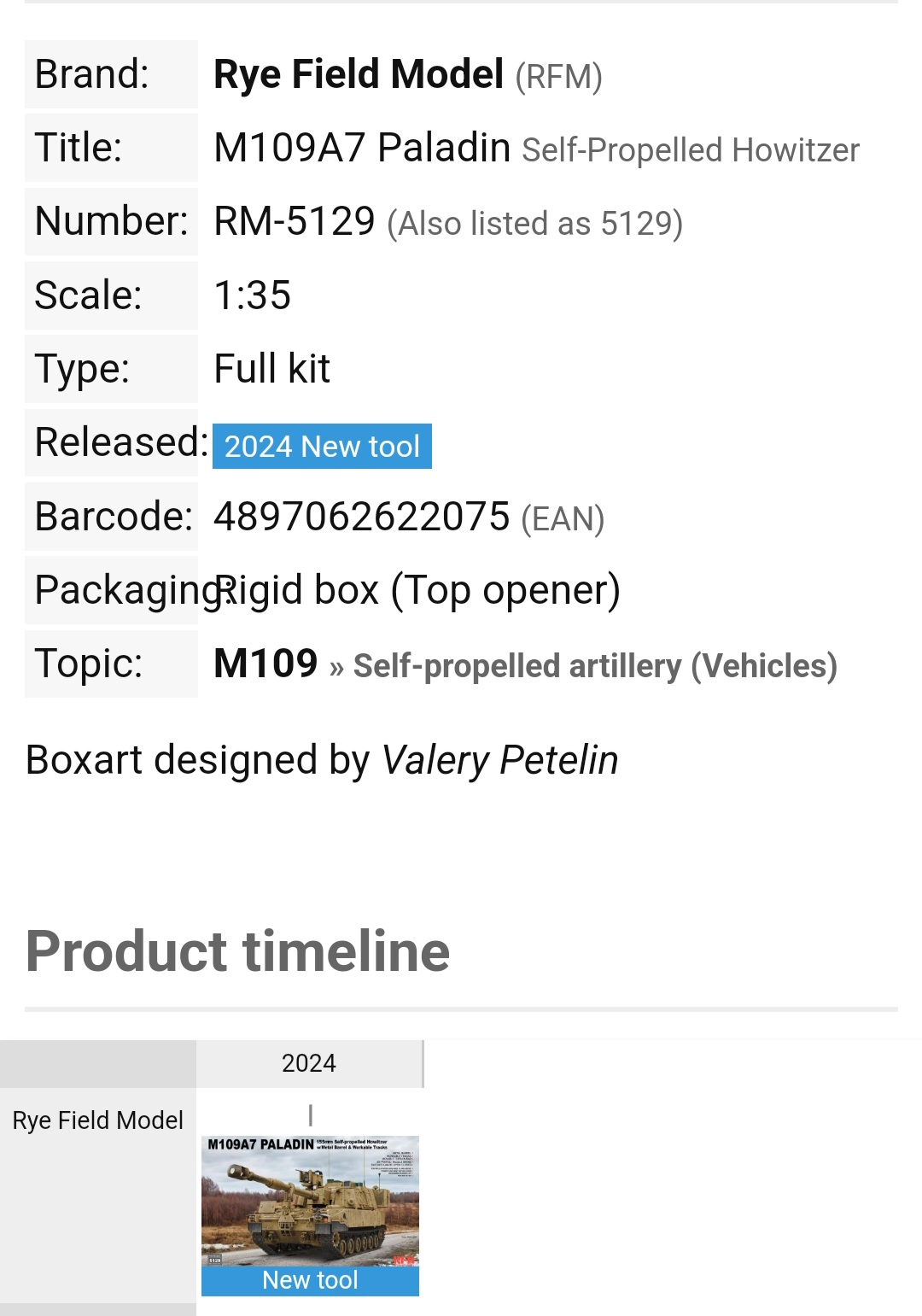
Task: Click the Rye Field Model timeline row label
Action: [x=97, y=1120]
